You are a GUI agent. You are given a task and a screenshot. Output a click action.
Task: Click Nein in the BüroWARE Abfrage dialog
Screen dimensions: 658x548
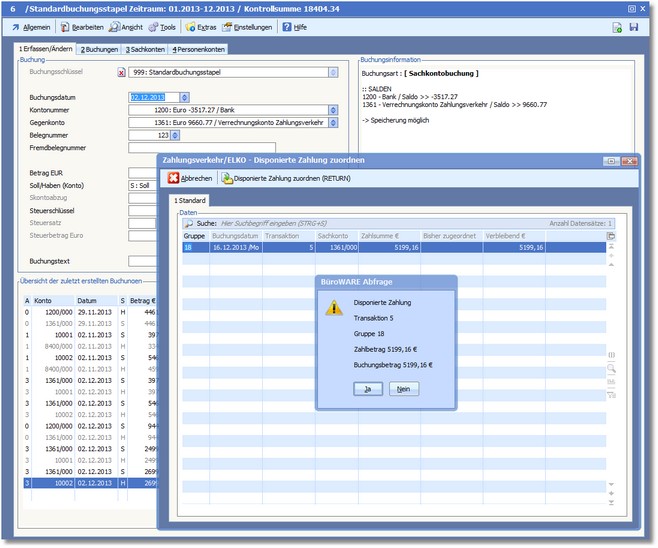404,389
